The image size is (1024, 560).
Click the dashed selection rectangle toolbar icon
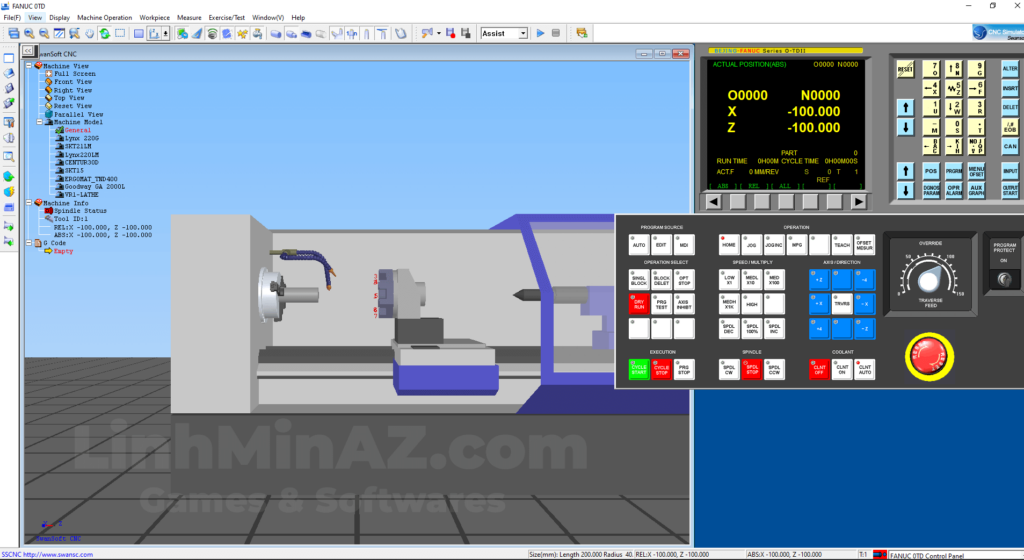[120, 33]
